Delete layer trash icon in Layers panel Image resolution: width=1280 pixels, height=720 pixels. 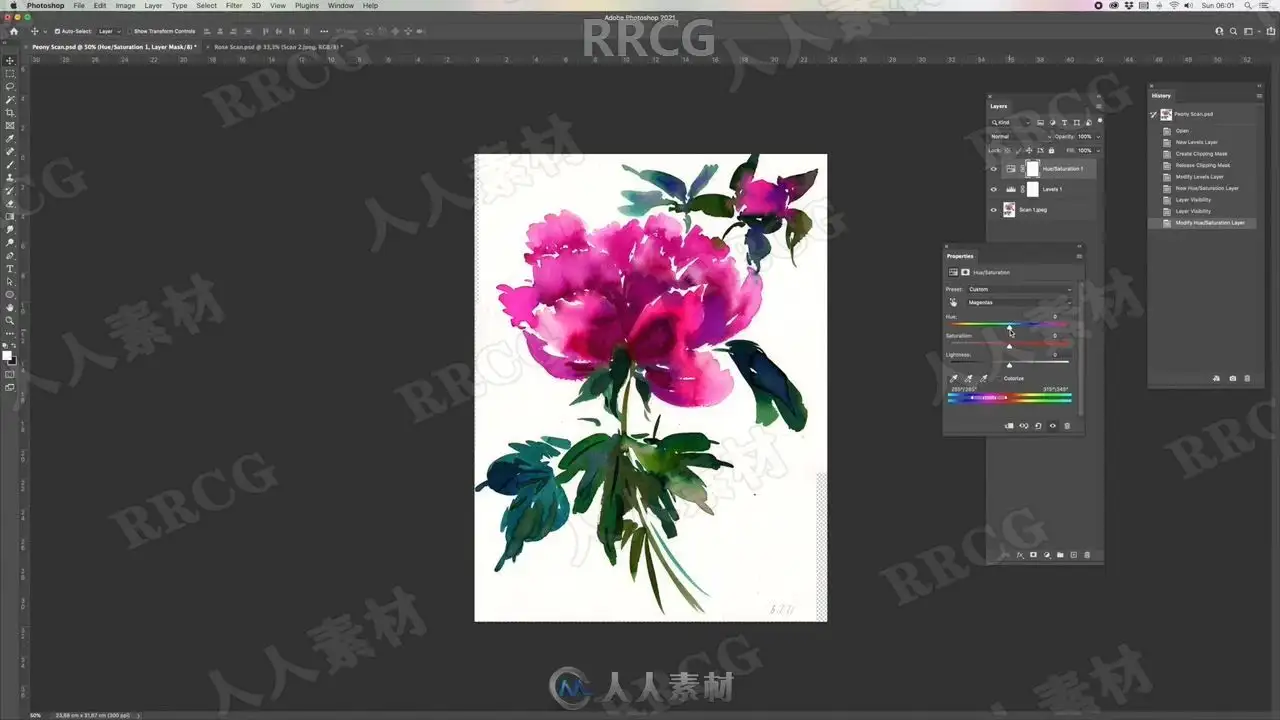click(1087, 555)
